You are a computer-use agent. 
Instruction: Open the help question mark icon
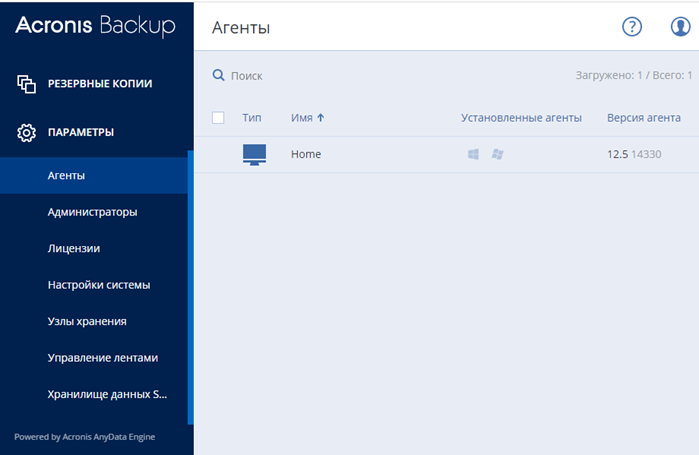(x=631, y=27)
